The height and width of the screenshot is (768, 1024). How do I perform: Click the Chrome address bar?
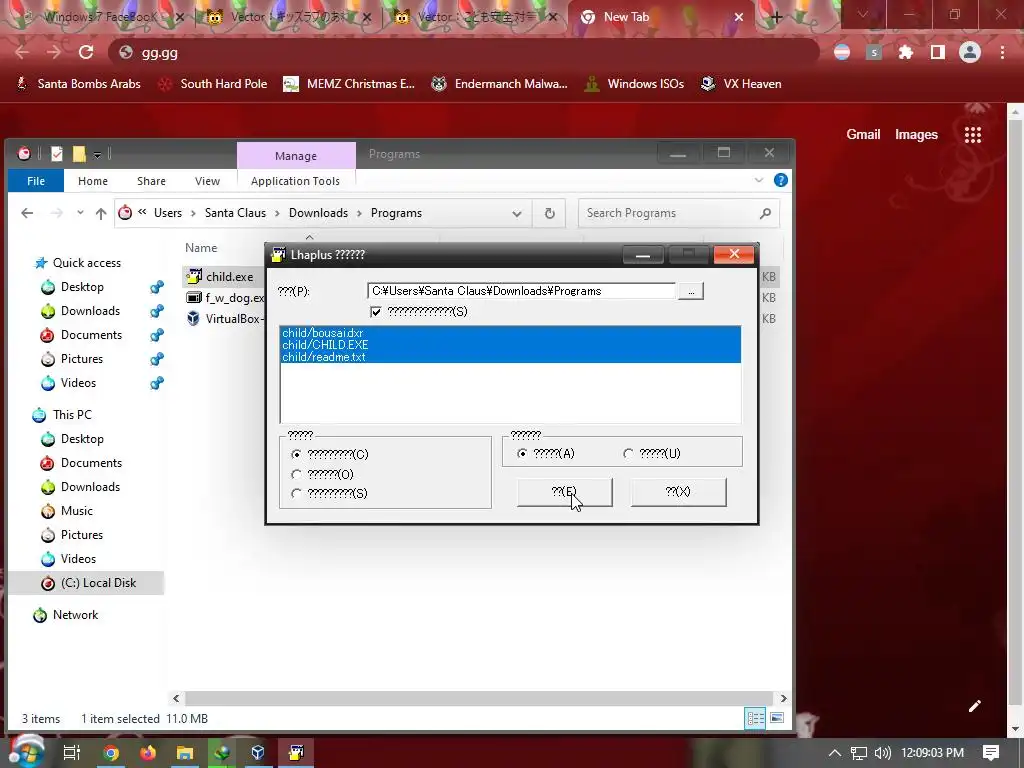click(x=464, y=52)
